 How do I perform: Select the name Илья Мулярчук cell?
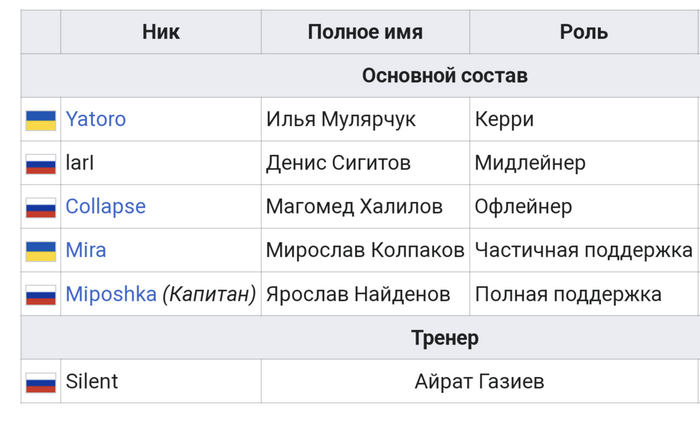341,119
